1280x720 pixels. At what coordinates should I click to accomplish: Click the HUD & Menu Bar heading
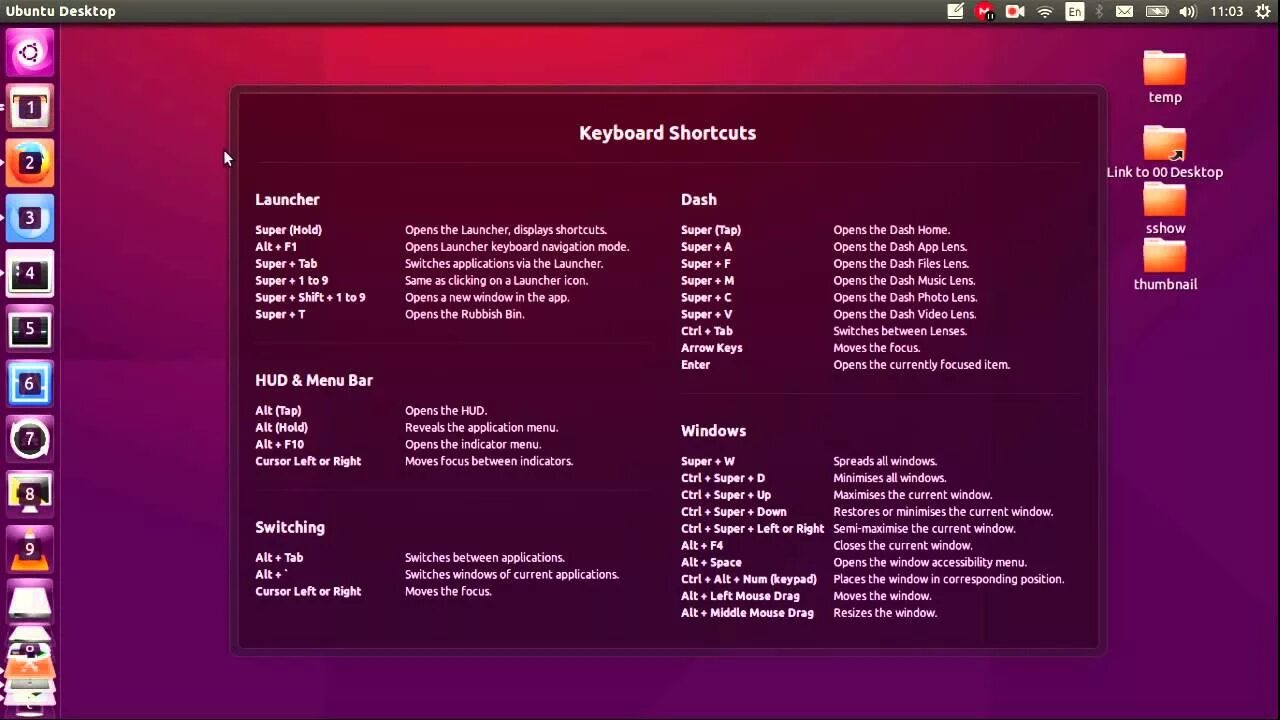pyautogui.click(x=314, y=380)
